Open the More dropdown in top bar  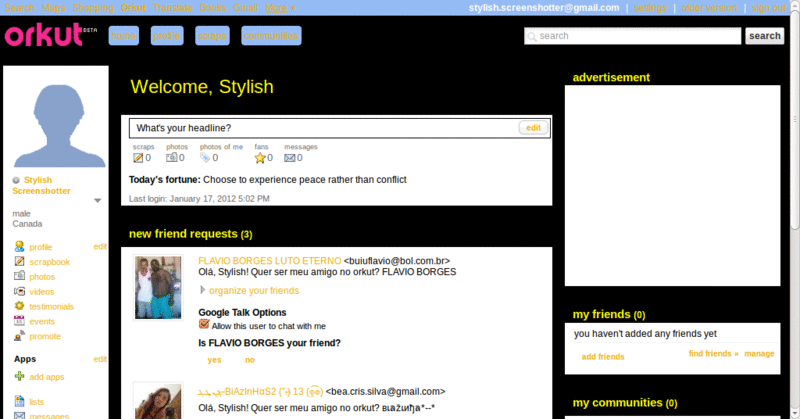(280, 8)
